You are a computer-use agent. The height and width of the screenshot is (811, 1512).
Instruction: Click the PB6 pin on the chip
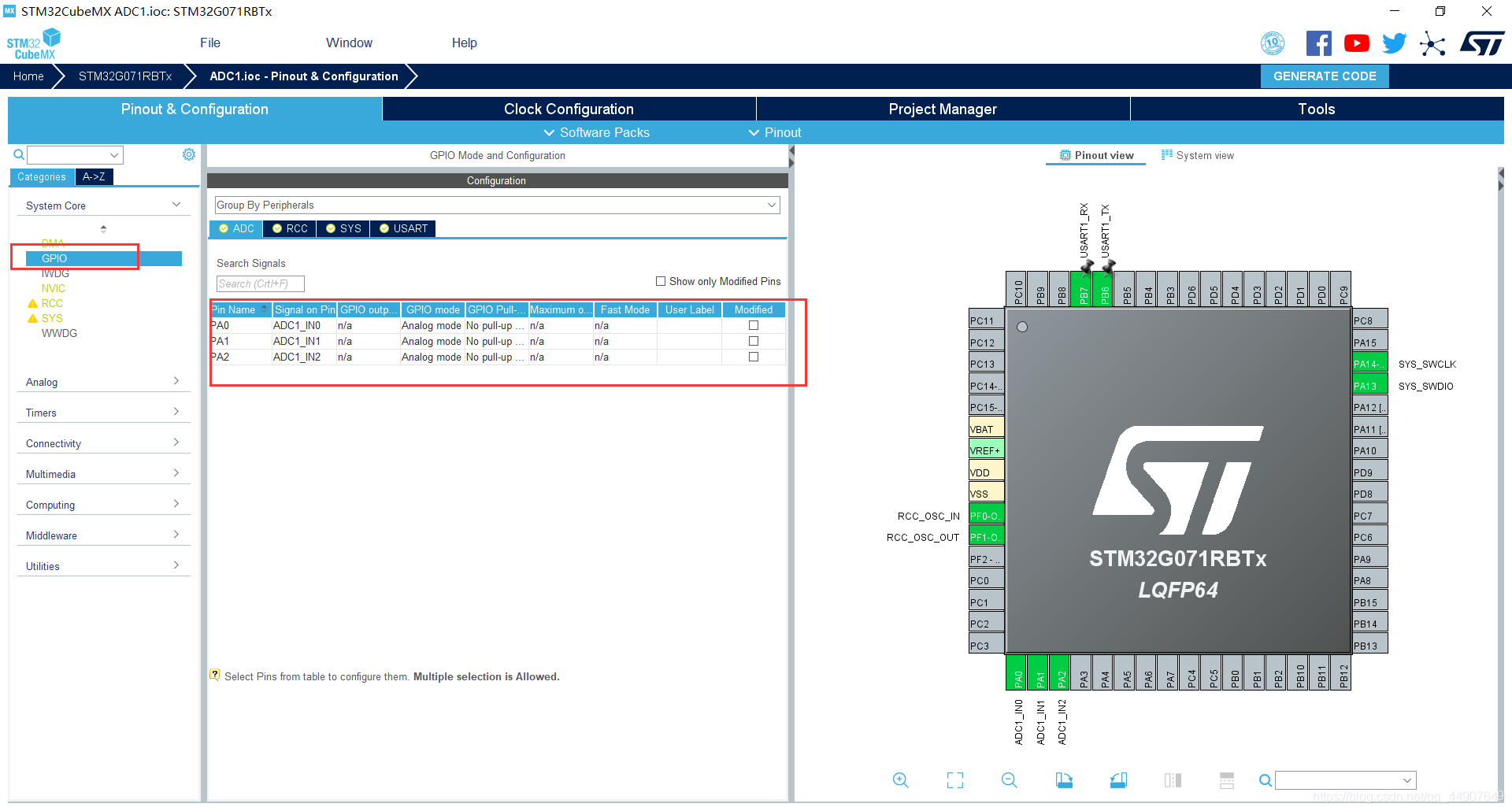(x=1104, y=289)
